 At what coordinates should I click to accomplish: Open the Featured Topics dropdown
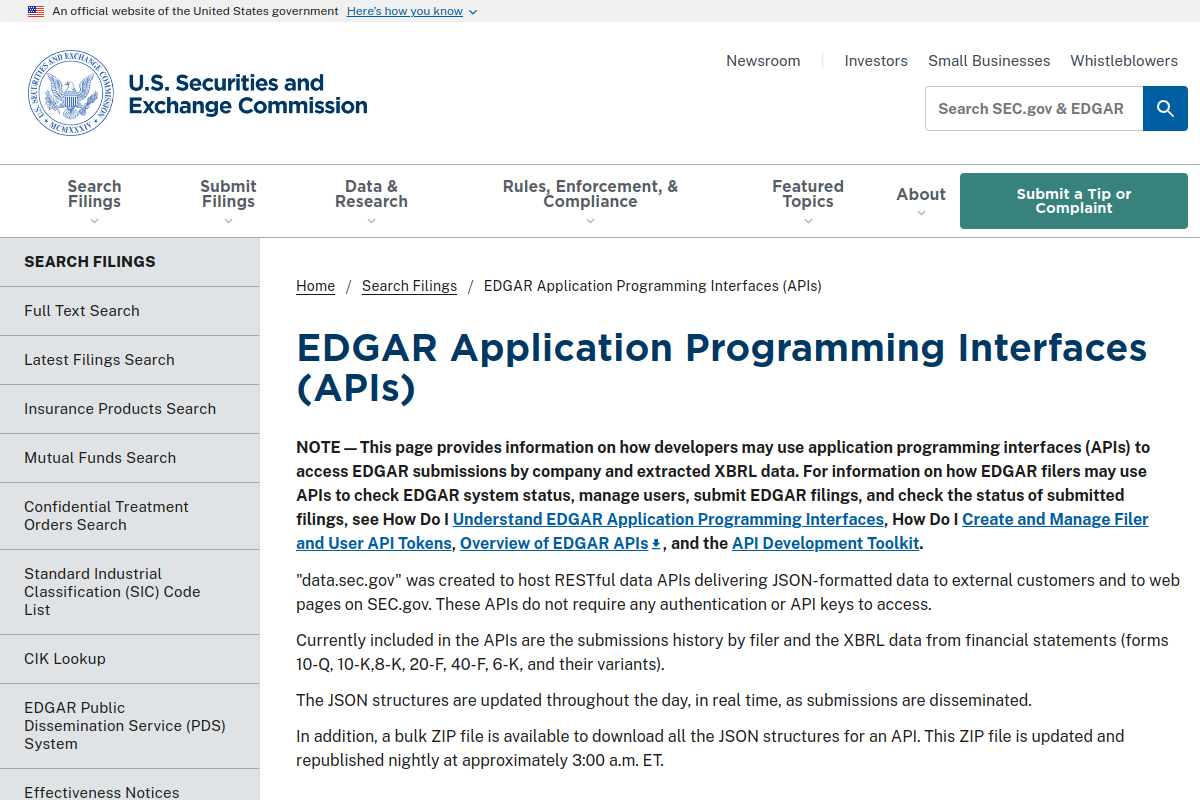[808, 201]
